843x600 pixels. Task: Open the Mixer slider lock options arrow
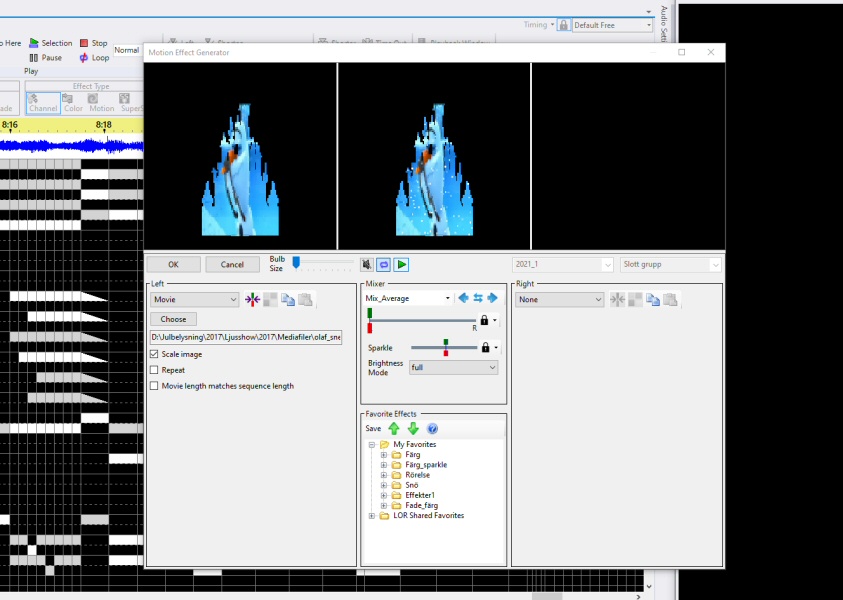[495, 320]
